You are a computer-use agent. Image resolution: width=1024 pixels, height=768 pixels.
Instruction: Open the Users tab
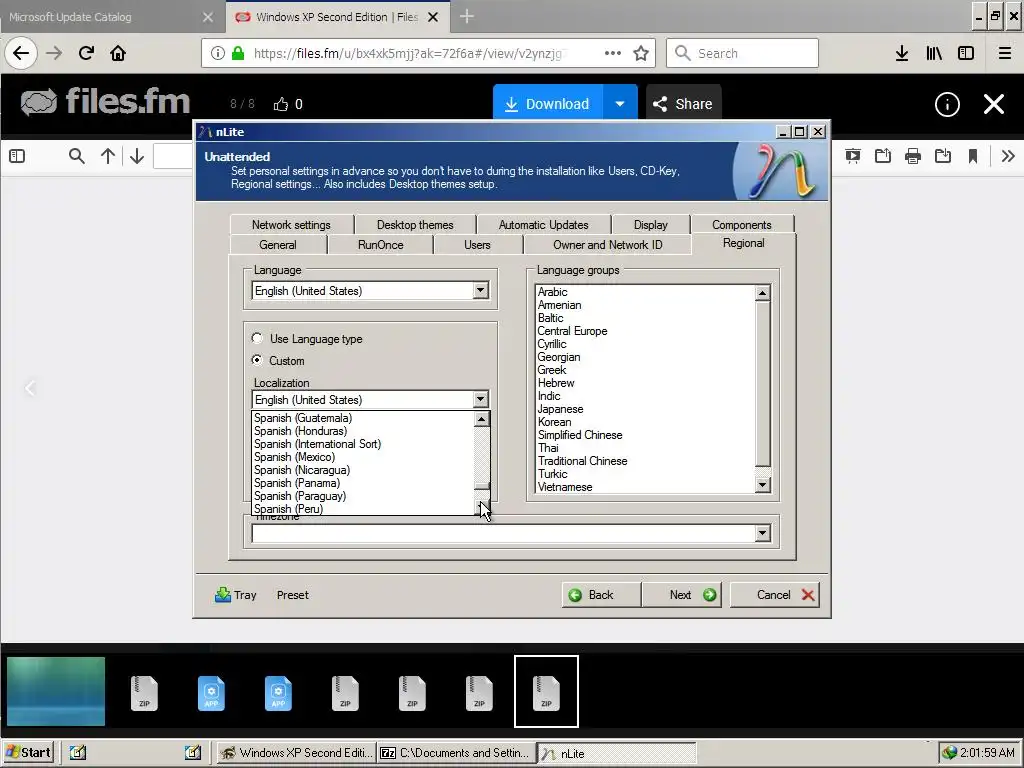[477, 245]
